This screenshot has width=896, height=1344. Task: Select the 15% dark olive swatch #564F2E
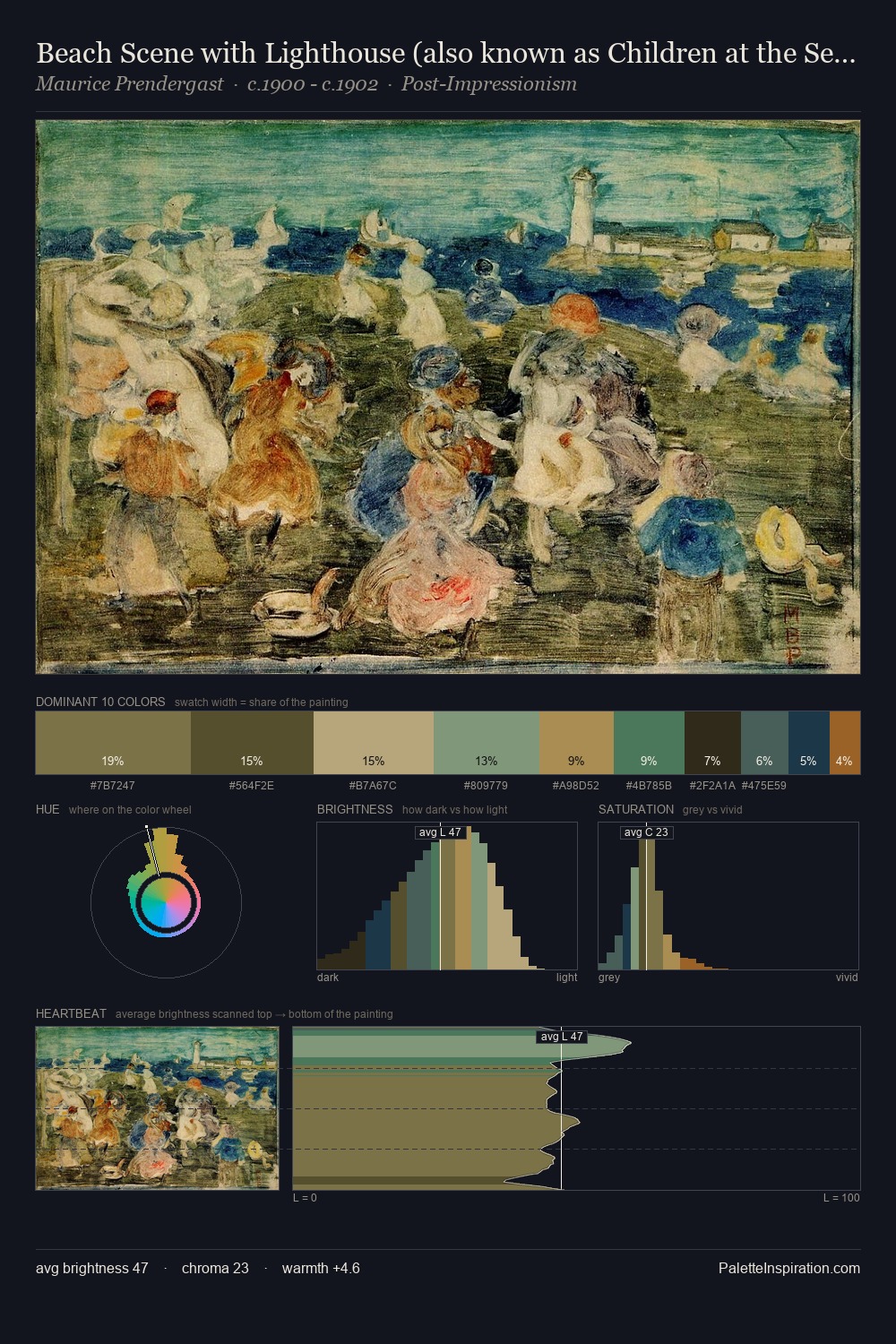(x=252, y=743)
